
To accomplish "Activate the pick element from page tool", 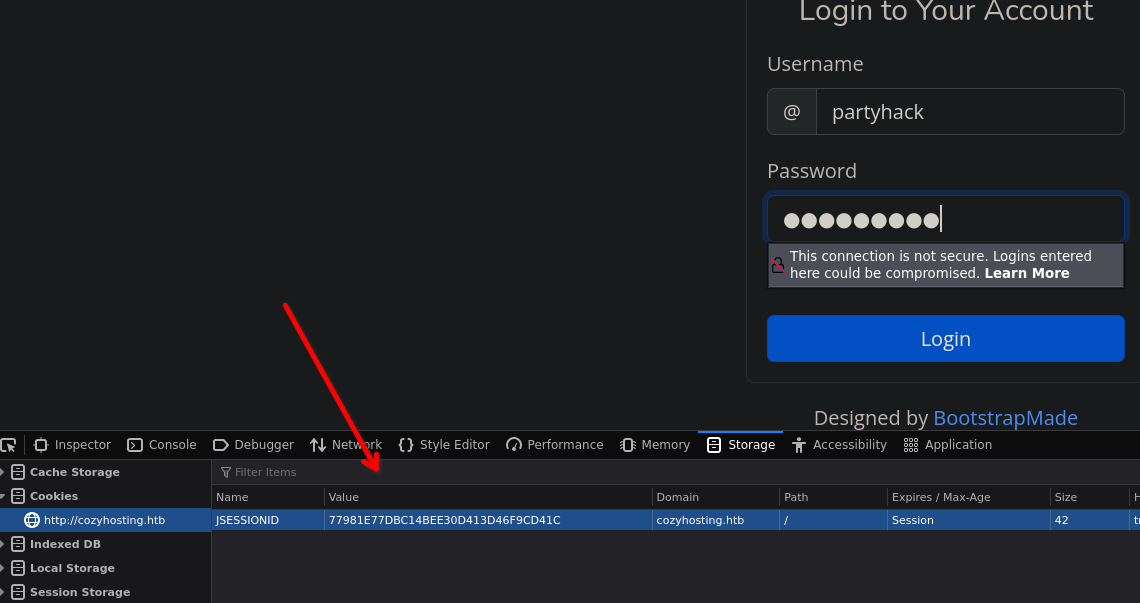I will [x=8, y=445].
